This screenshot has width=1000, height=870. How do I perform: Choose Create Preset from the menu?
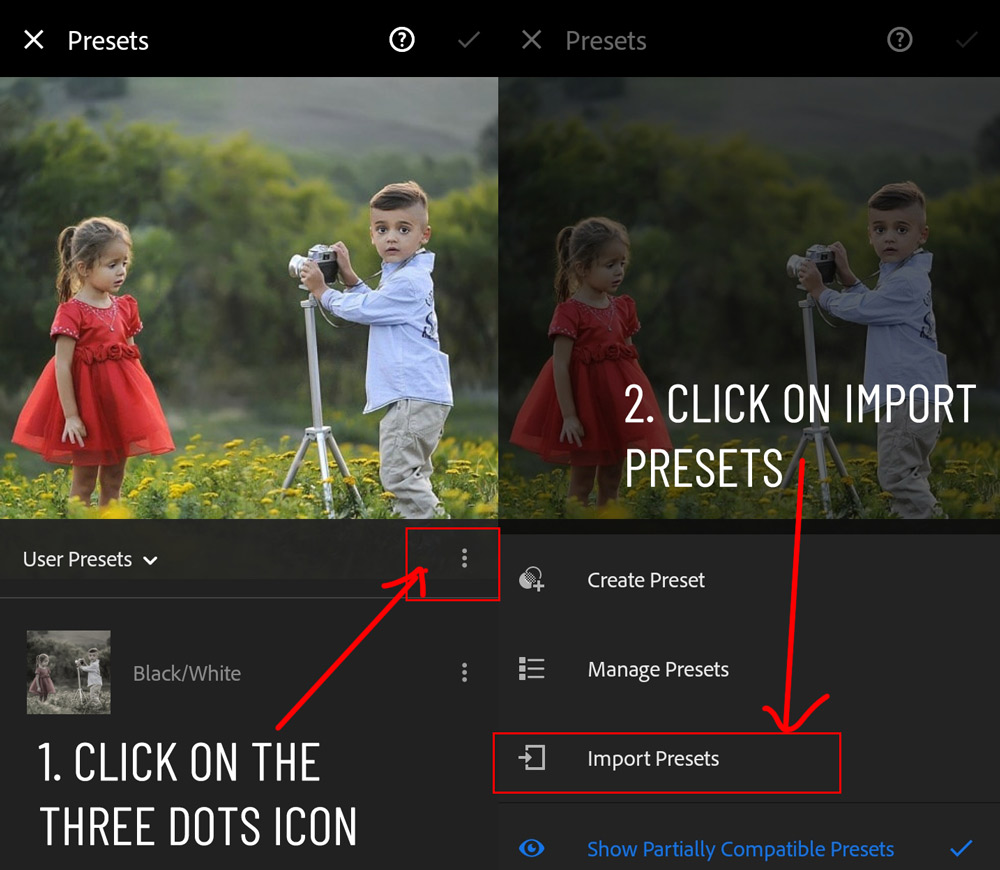pos(645,580)
